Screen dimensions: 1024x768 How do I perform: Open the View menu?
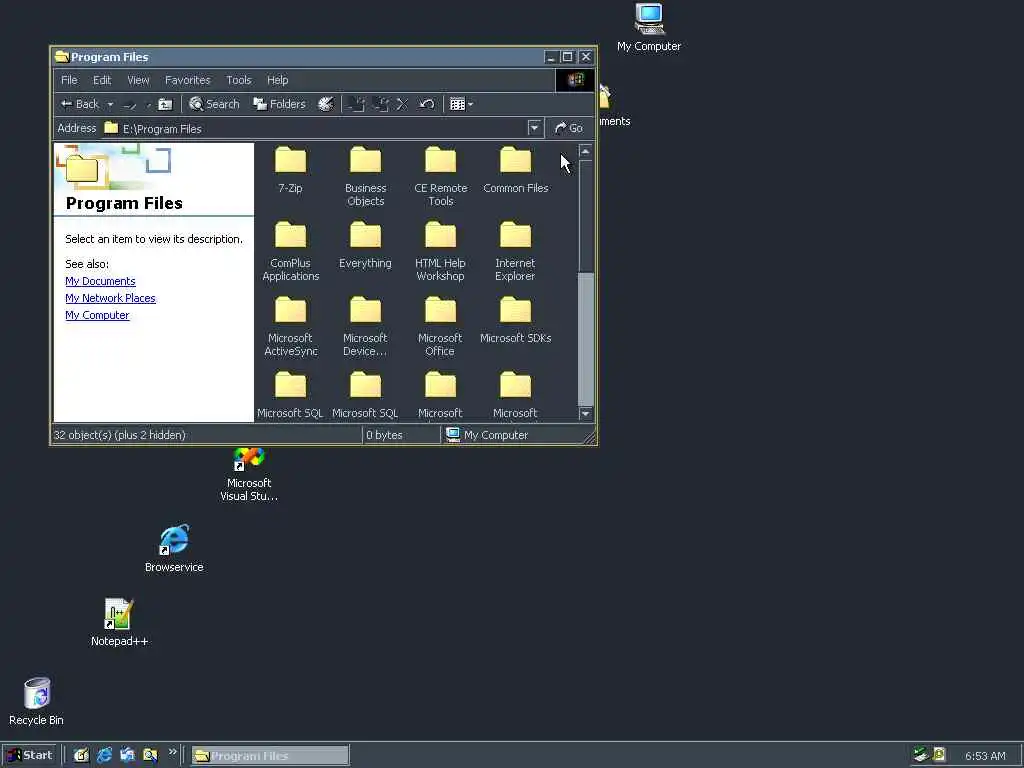(x=138, y=80)
